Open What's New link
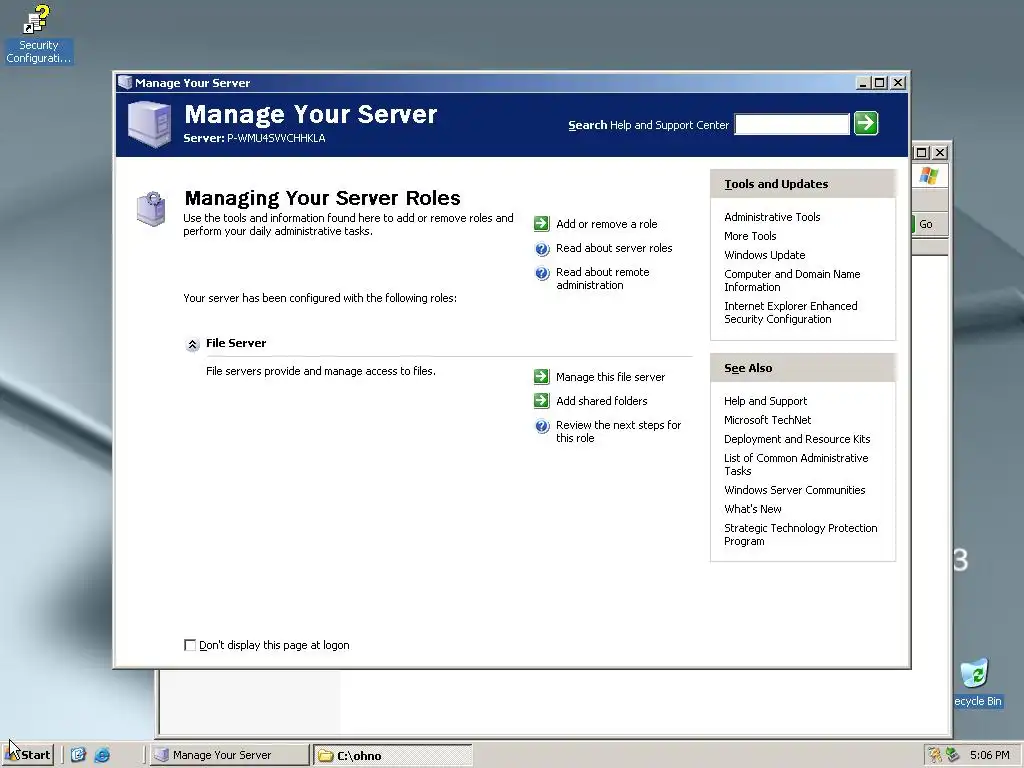Screen dimensions: 1024x768 coord(752,509)
